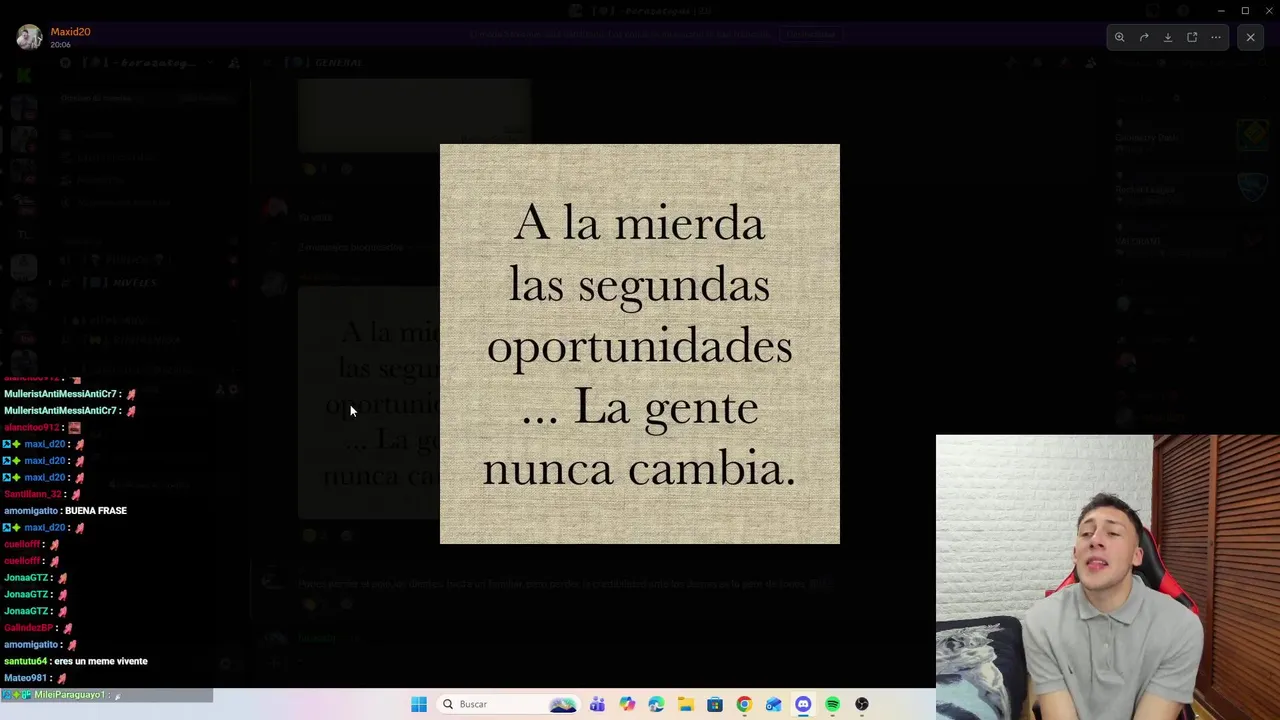Image resolution: width=1280 pixels, height=720 pixels.
Task: Open the three-dot more options menu
Action: [1216, 37]
